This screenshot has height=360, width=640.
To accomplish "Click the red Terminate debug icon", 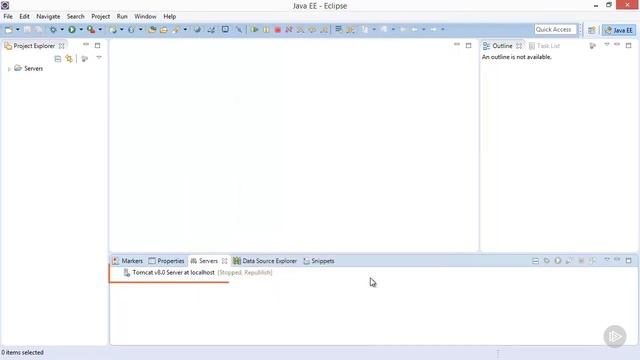I will 278,30.
